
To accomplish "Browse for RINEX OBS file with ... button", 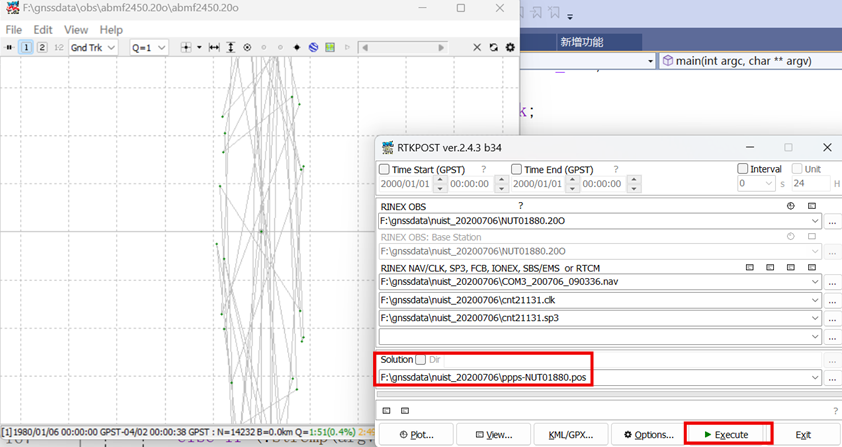I will coord(832,221).
